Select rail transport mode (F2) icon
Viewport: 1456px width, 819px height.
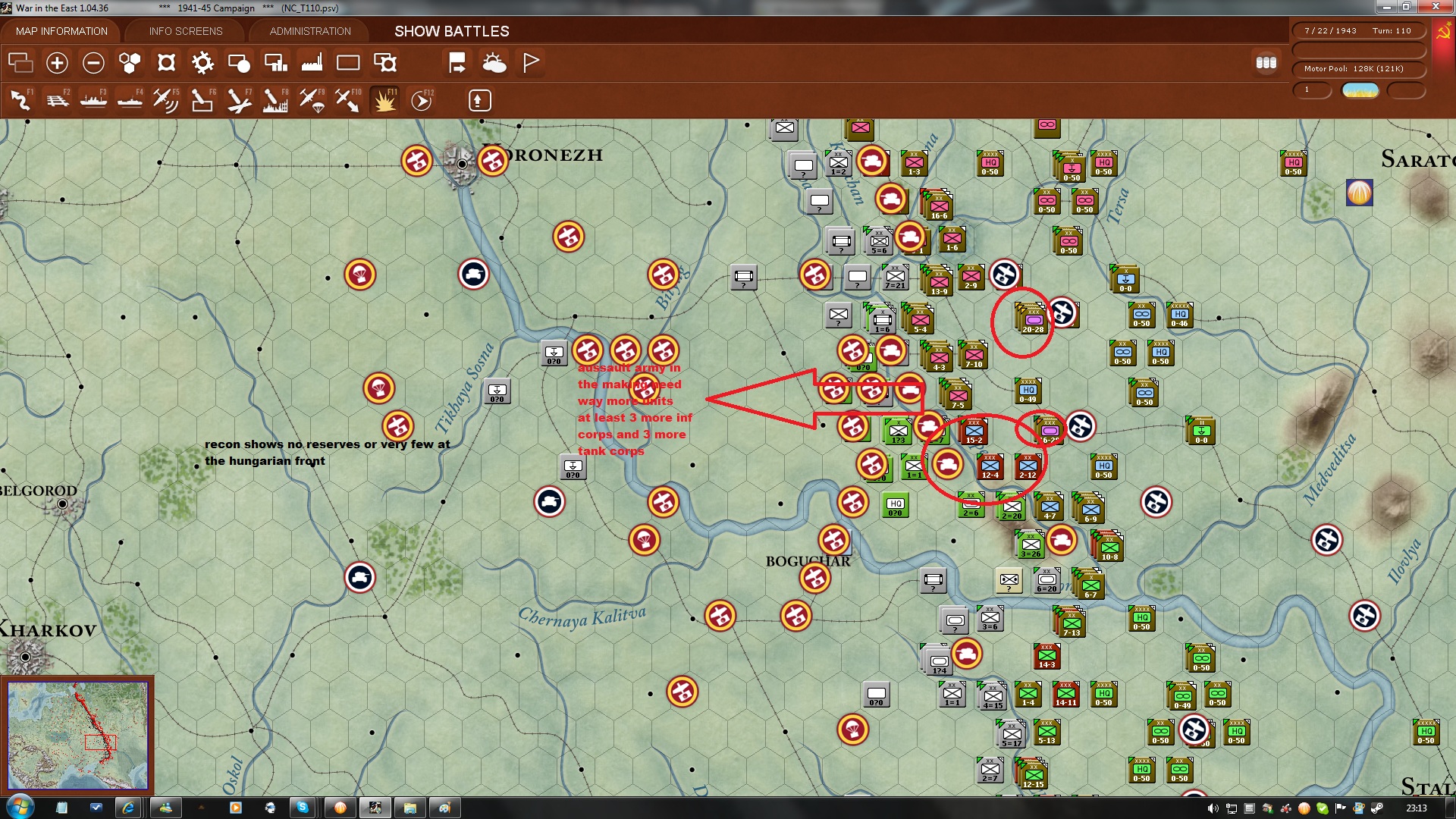tap(57, 100)
